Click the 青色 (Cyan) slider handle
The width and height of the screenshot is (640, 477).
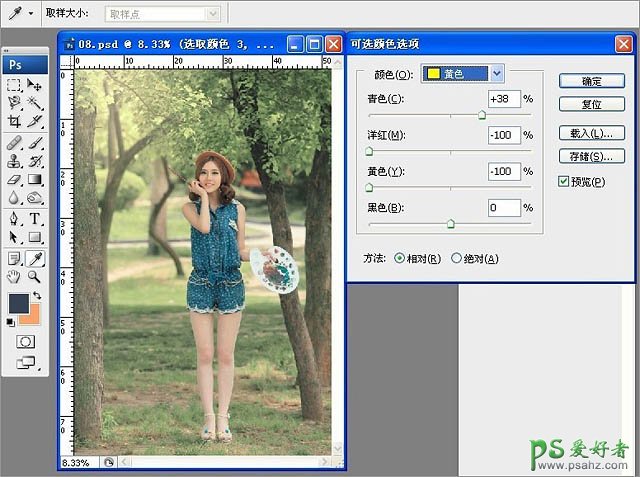click(482, 115)
